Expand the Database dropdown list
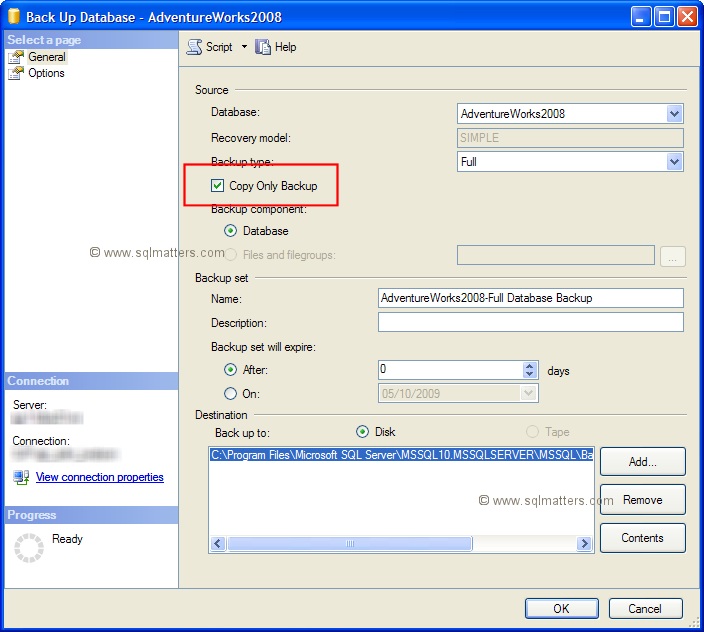The image size is (704, 632). point(674,114)
